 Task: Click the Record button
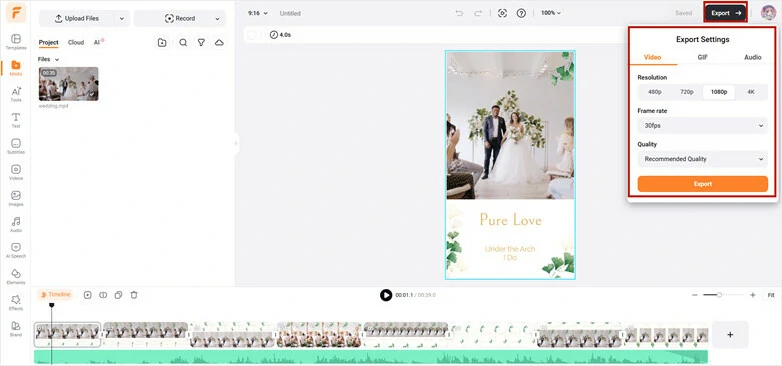click(180, 18)
